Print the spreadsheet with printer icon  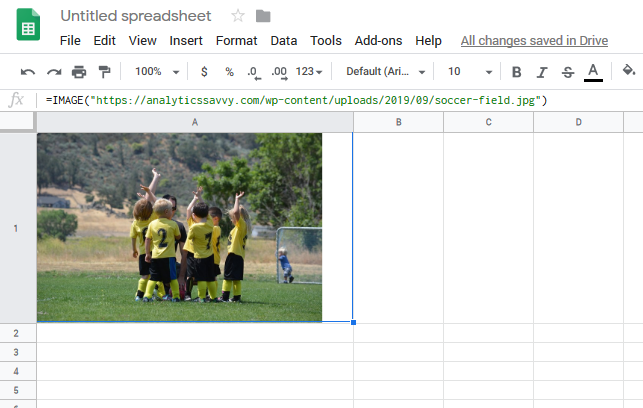coord(79,72)
